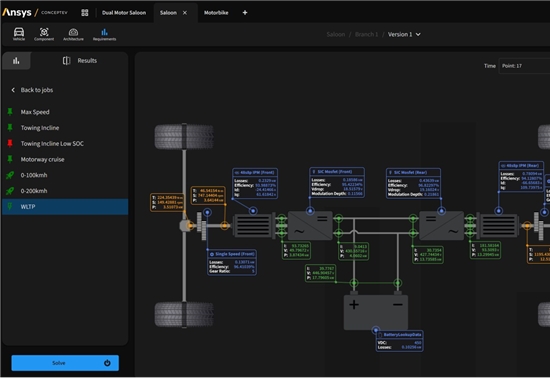The image size is (550, 378).
Task: Click the SiC Mosfet (Rear) info box
Action: tap(414, 183)
